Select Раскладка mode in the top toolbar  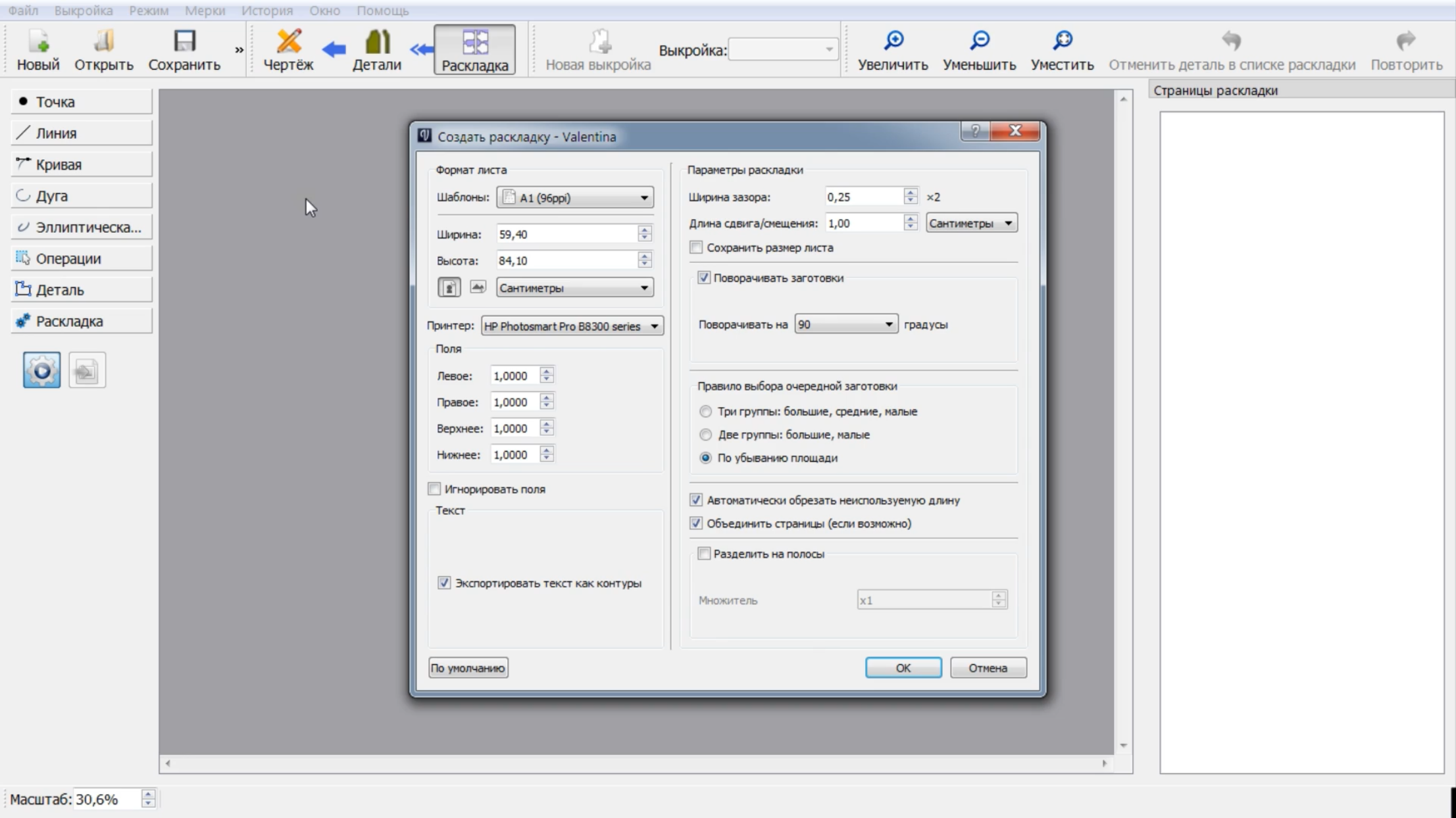[474, 50]
